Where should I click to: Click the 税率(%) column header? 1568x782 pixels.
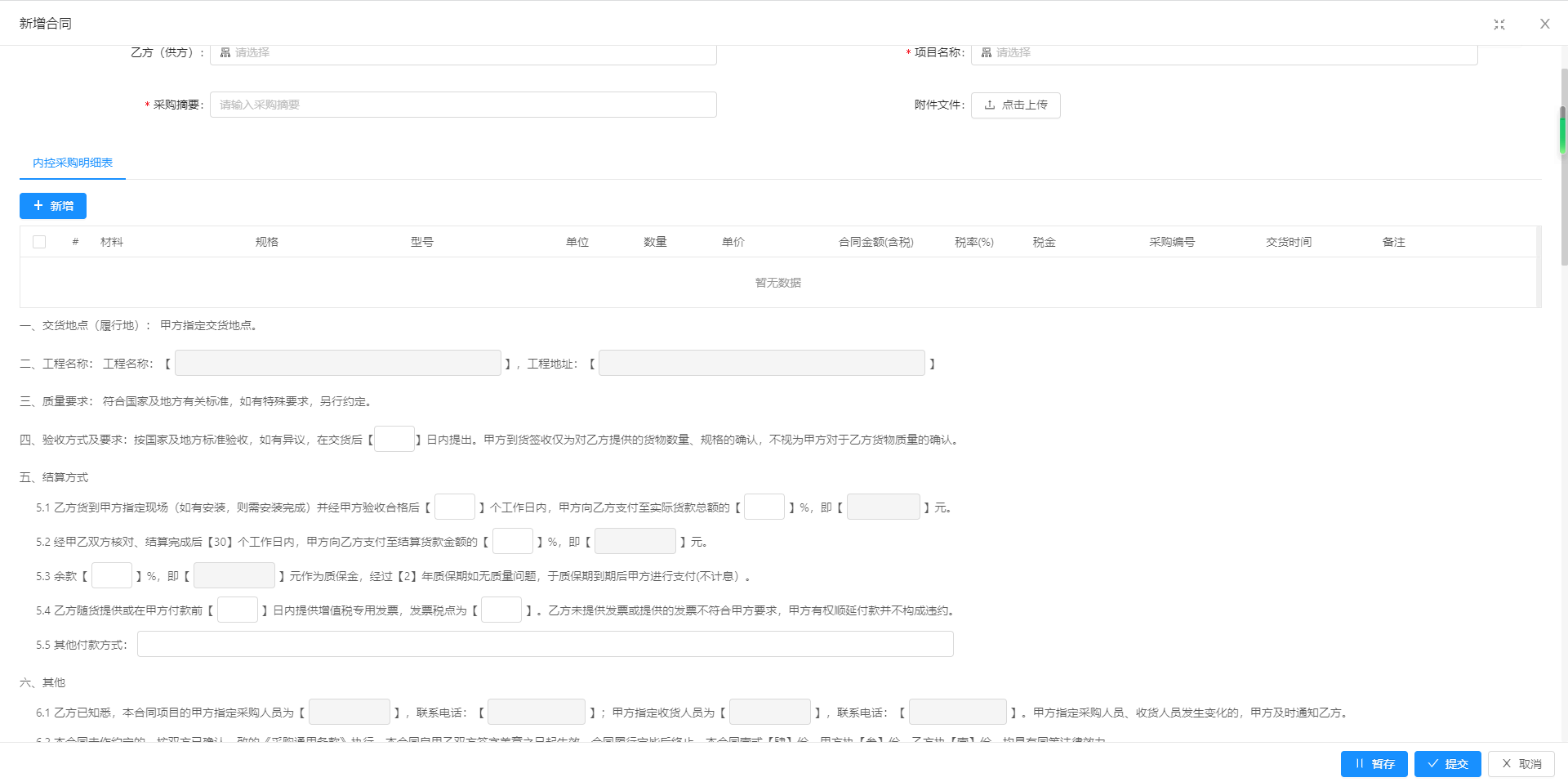click(x=974, y=242)
